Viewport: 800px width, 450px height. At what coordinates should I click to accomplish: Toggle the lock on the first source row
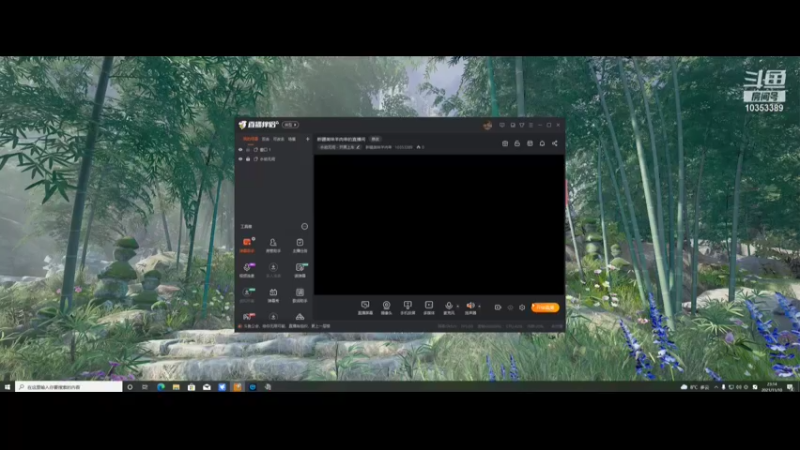248,149
